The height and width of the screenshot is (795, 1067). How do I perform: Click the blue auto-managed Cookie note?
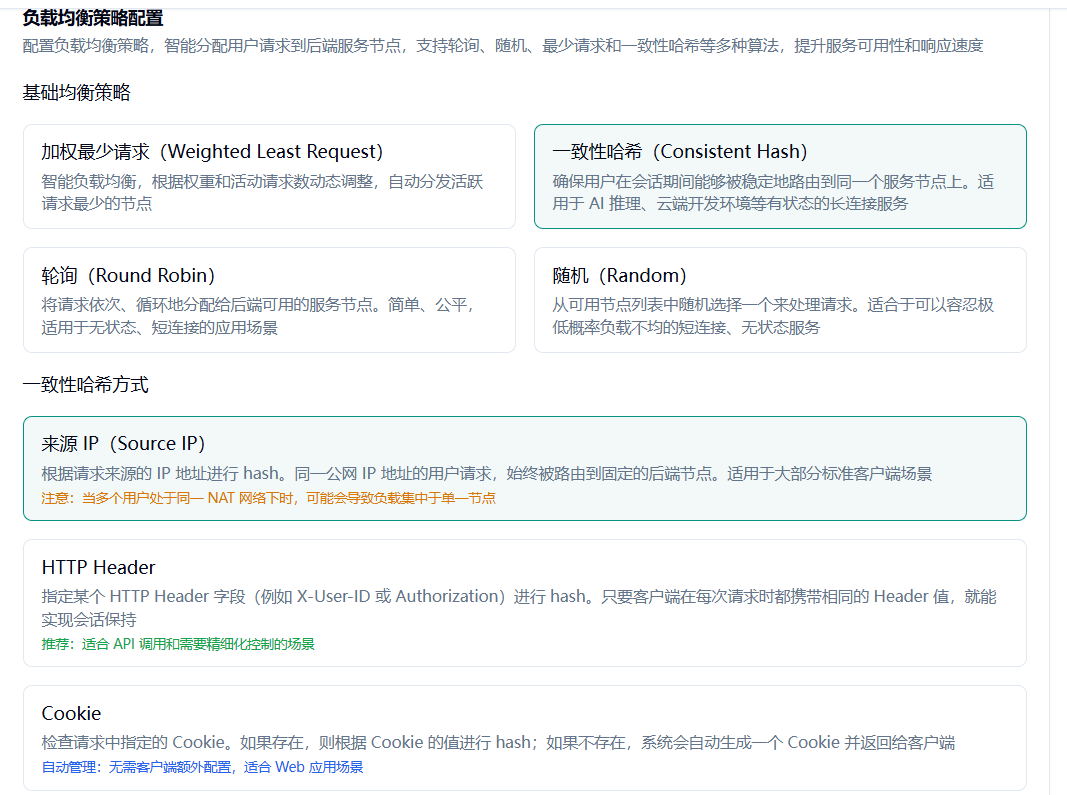pyautogui.click(x=202, y=768)
